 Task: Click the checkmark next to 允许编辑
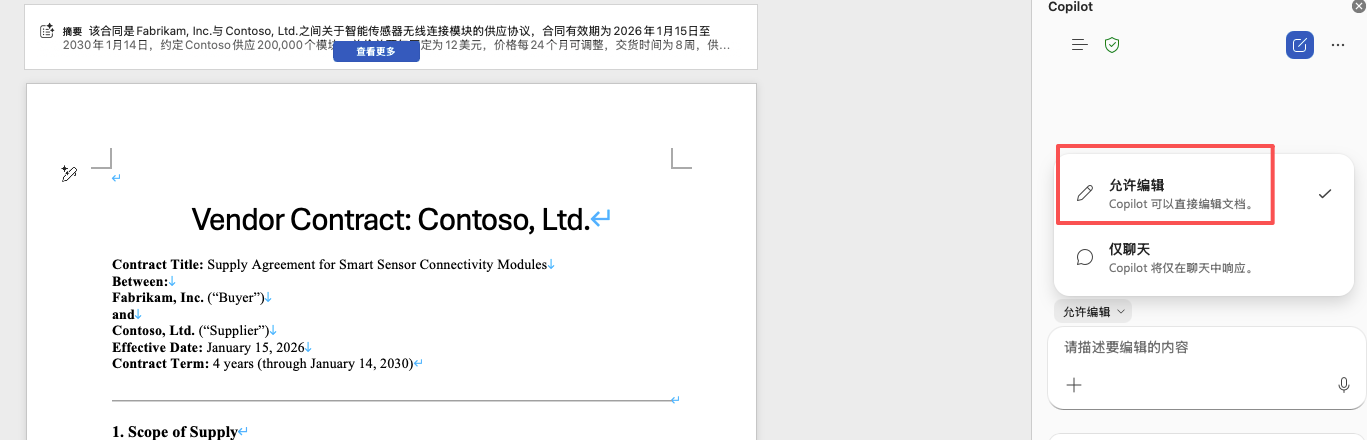[x=1325, y=193]
